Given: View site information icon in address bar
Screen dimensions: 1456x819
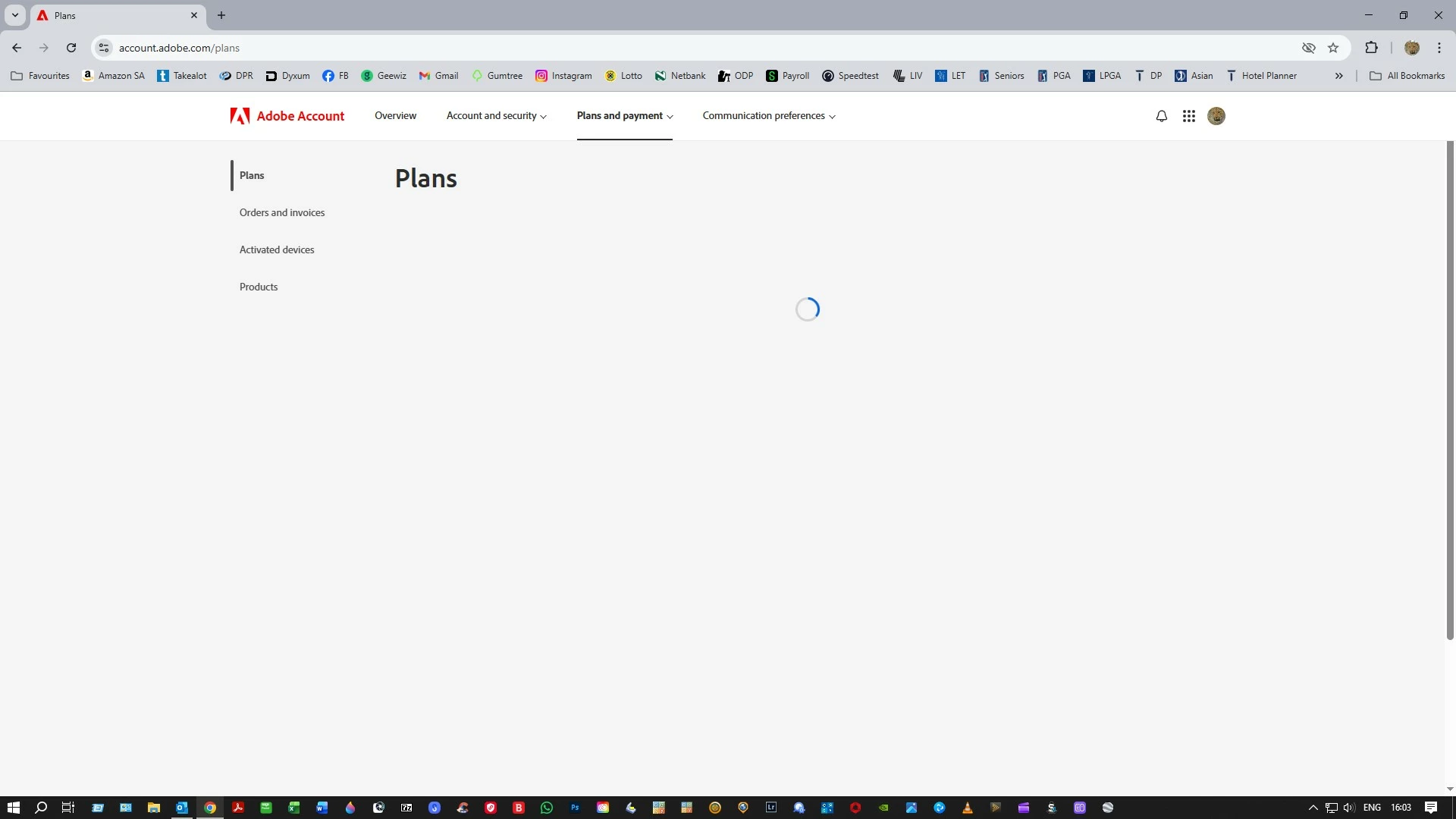Looking at the screenshot, I should pyautogui.click(x=104, y=48).
